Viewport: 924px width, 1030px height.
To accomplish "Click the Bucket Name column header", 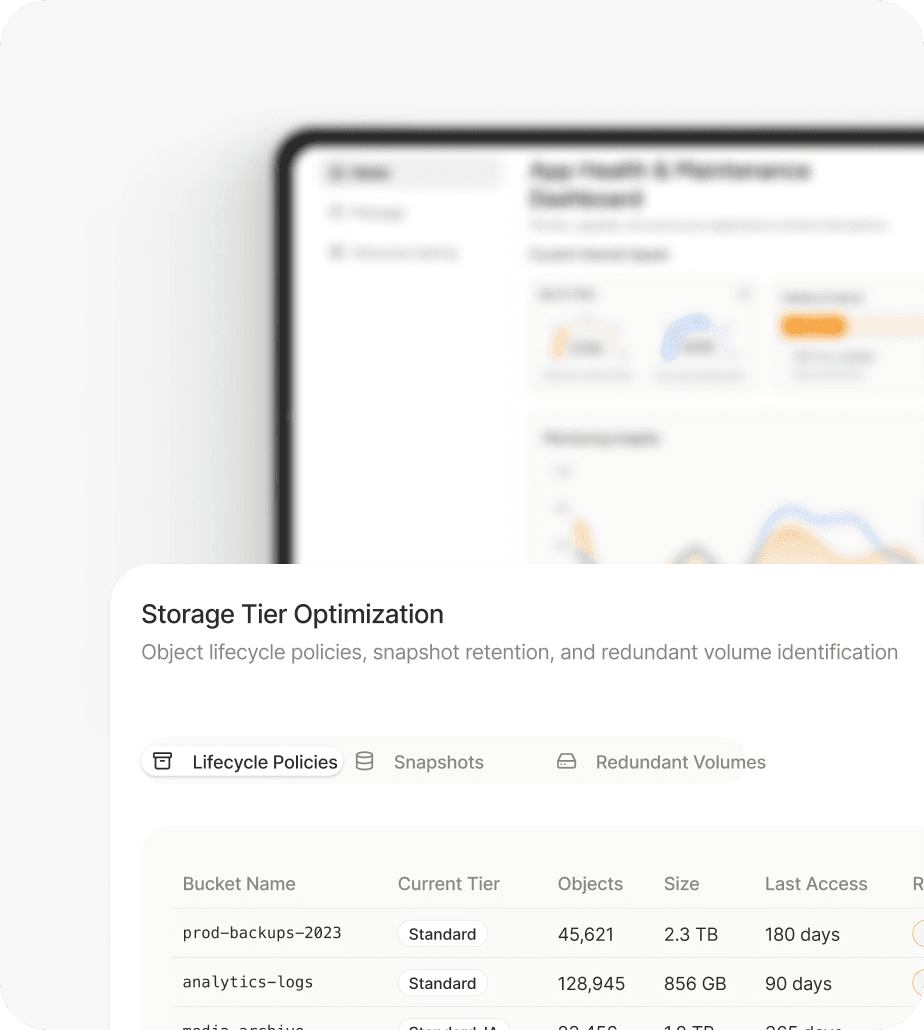I will click(239, 884).
